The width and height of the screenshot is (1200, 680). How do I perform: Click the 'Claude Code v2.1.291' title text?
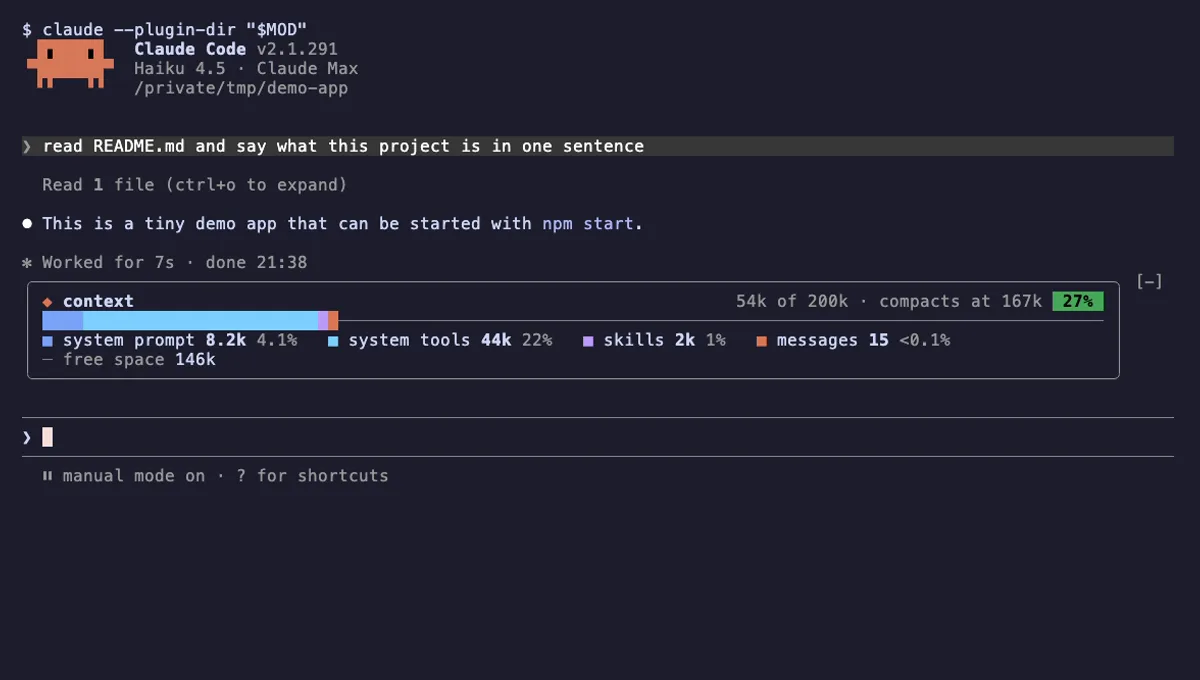pyautogui.click(x=236, y=49)
